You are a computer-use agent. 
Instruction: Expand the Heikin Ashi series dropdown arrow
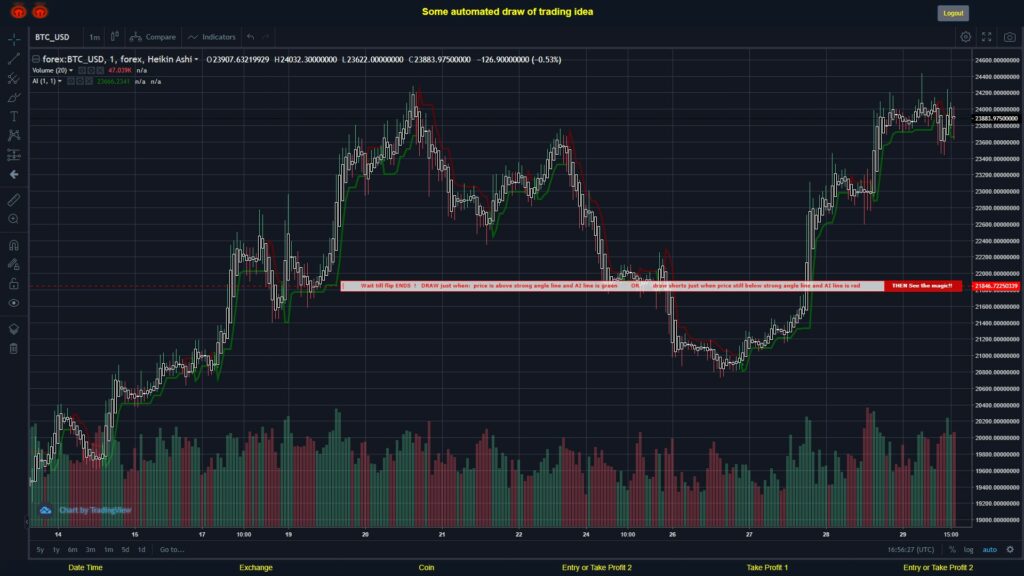pyautogui.click(x=196, y=59)
